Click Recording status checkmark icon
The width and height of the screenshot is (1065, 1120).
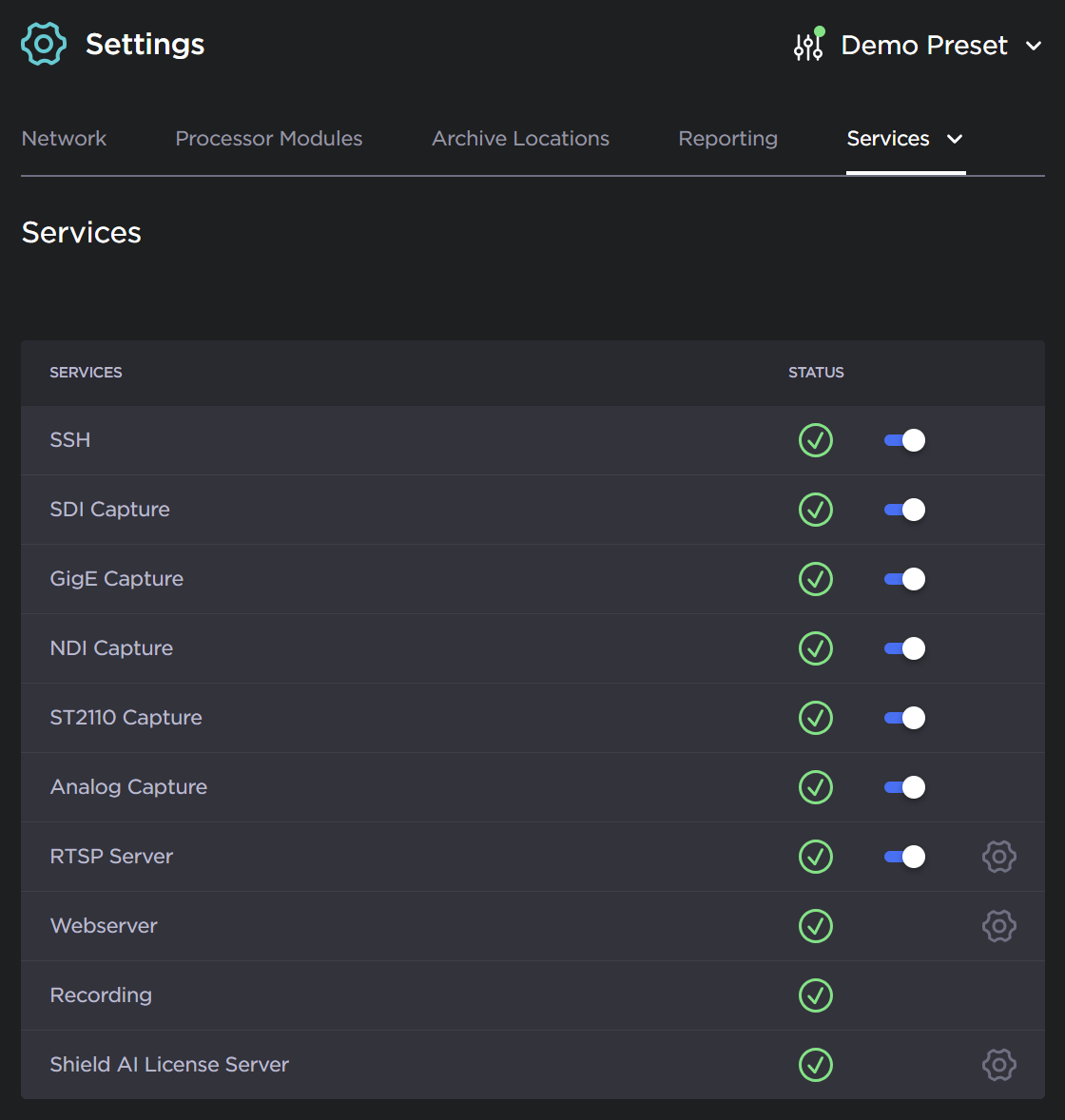pyautogui.click(x=815, y=995)
